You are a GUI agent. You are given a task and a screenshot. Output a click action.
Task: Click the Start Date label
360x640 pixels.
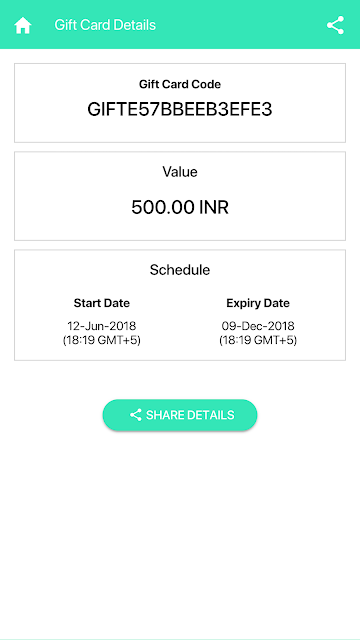tap(102, 303)
